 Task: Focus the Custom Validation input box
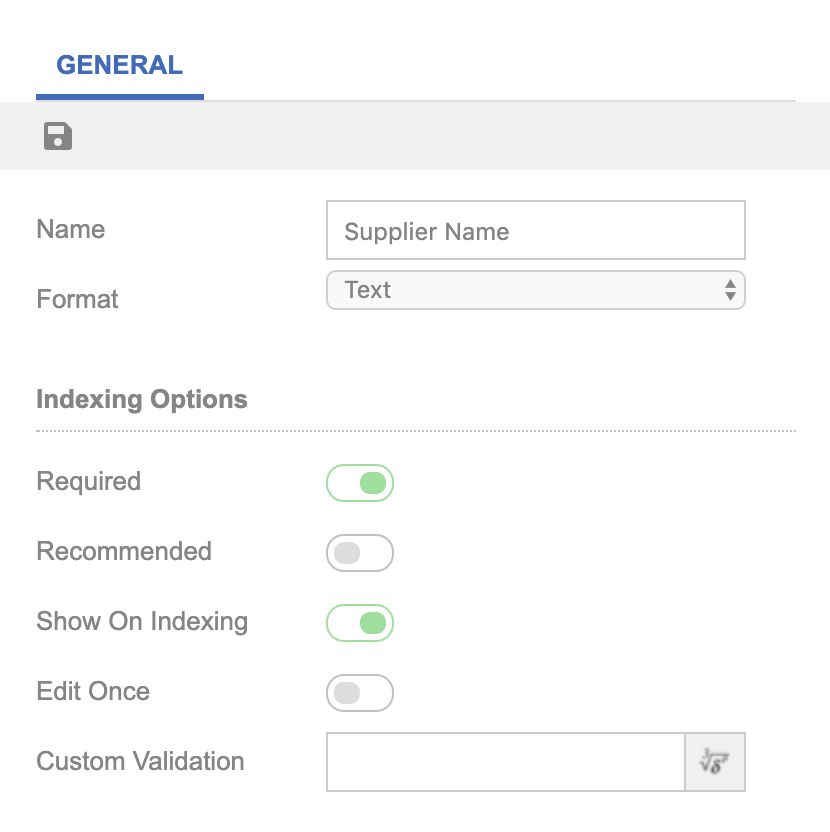coord(505,762)
